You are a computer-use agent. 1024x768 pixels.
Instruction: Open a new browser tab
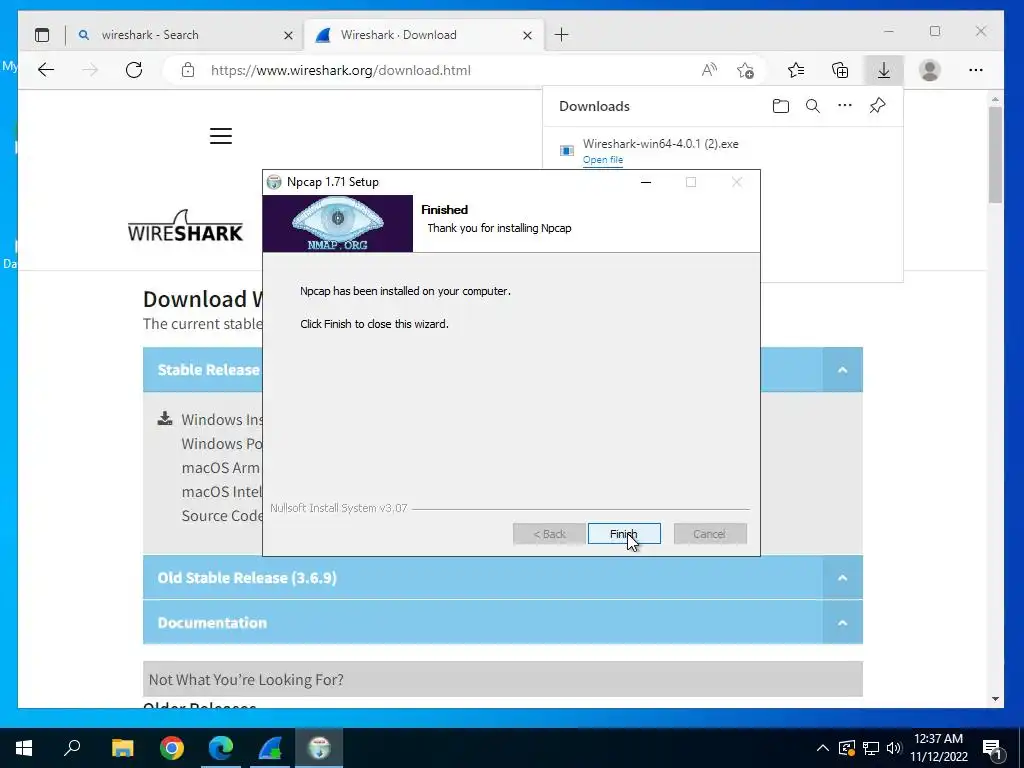tap(562, 35)
